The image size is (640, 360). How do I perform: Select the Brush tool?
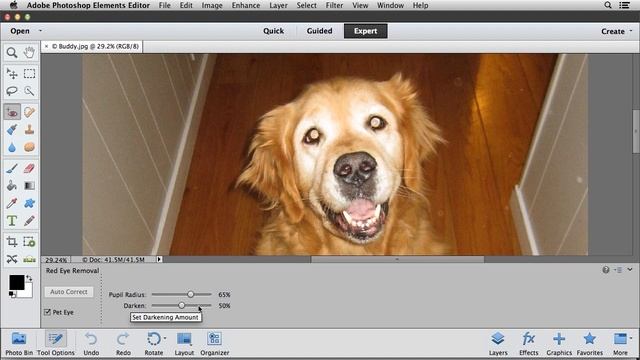pos(12,168)
